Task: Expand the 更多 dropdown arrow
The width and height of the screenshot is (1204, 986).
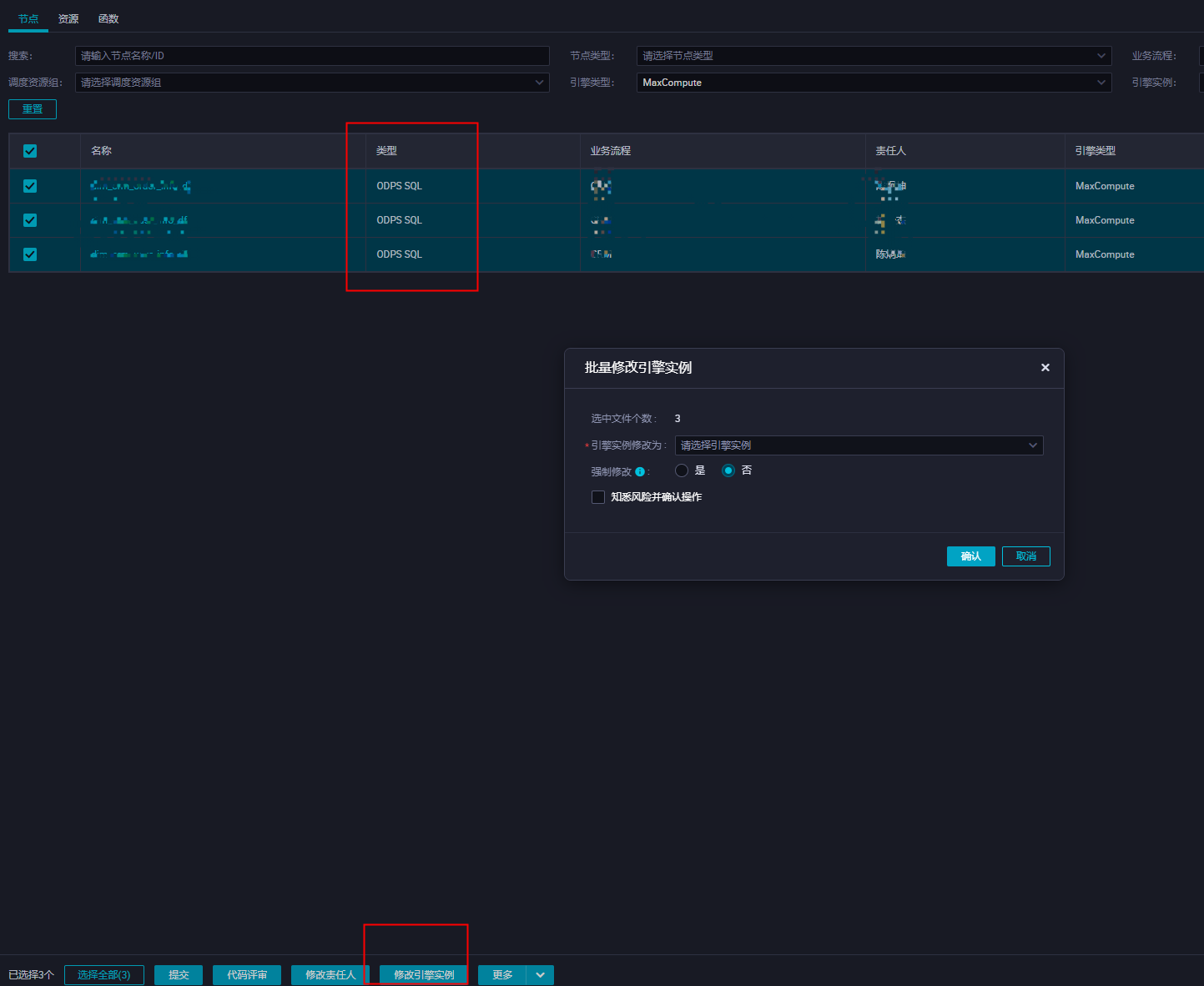Action: 541,975
